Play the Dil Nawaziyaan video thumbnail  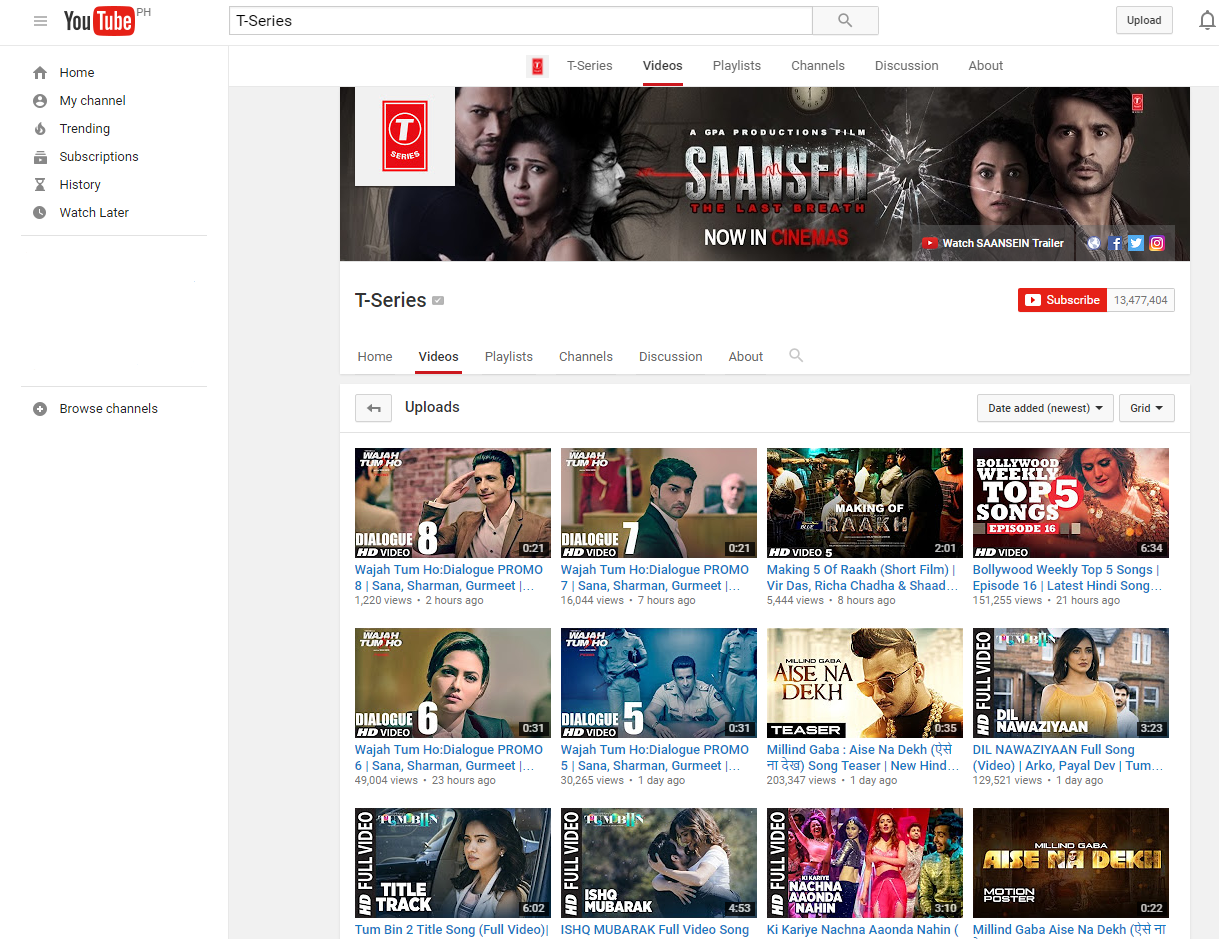click(x=1071, y=683)
